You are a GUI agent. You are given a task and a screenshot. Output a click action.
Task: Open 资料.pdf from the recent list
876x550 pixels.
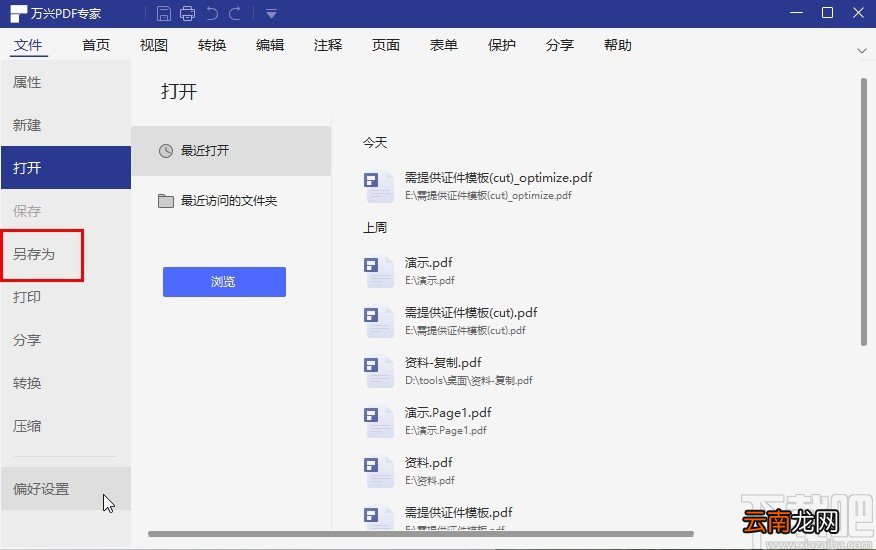(429, 463)
